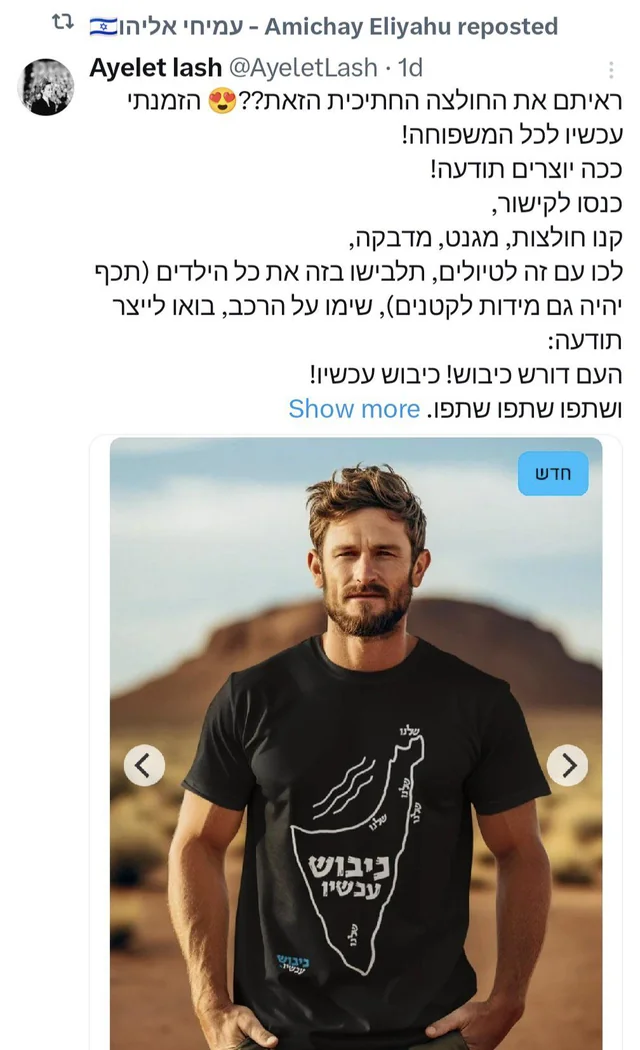Screen dimensions: 640x1050
Task: Advance to next image with right chevron
Action: pyautogui.click(x=568, y=765)
